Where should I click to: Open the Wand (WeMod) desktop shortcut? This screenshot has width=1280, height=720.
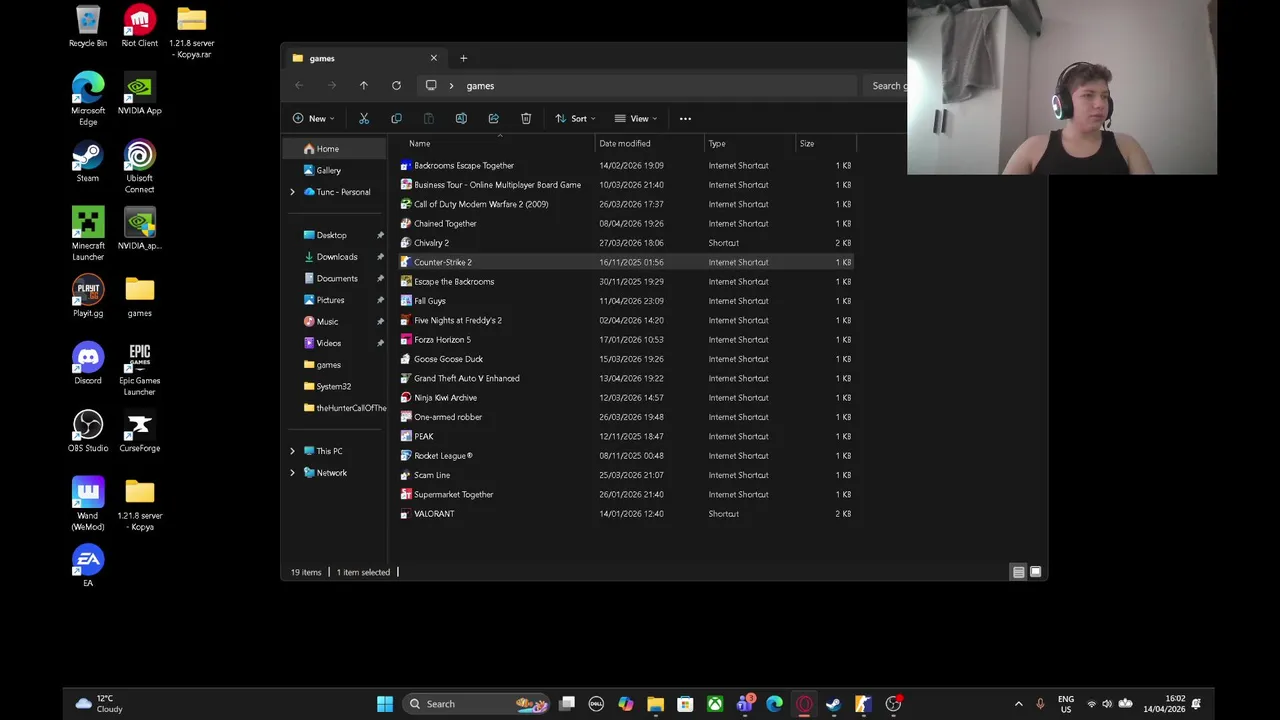(x=88, y=505)
